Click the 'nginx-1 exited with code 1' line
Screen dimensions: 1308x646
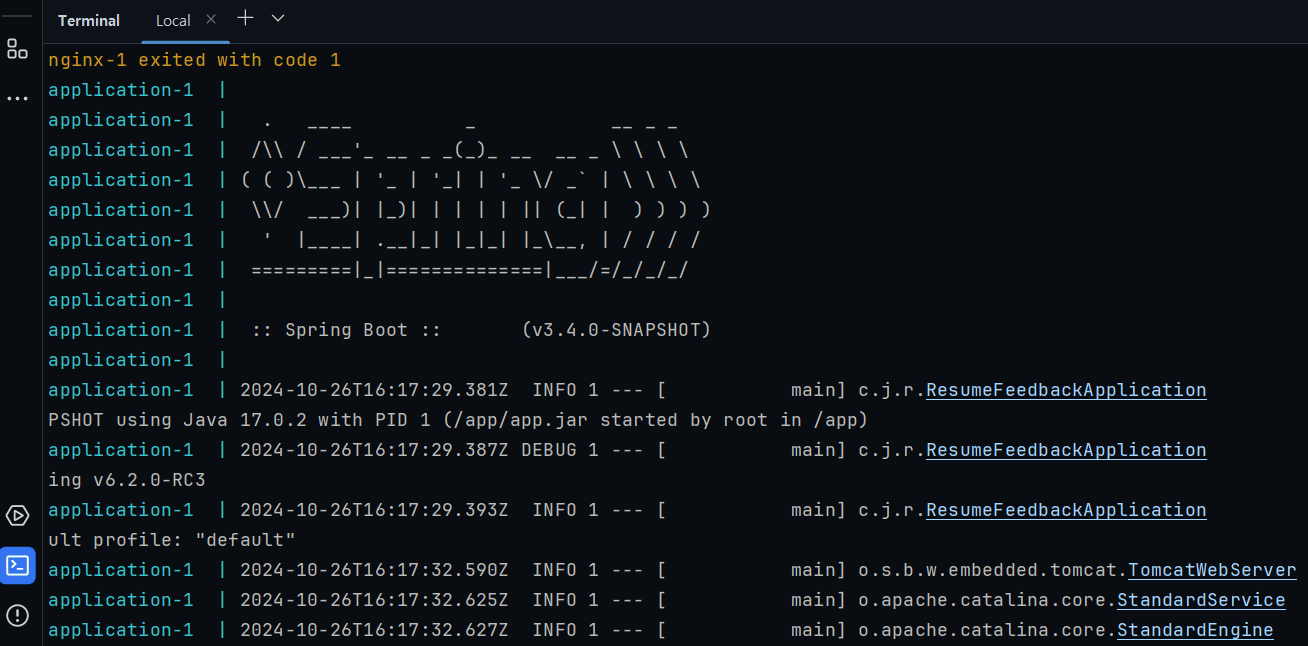[x=194, y=60]
